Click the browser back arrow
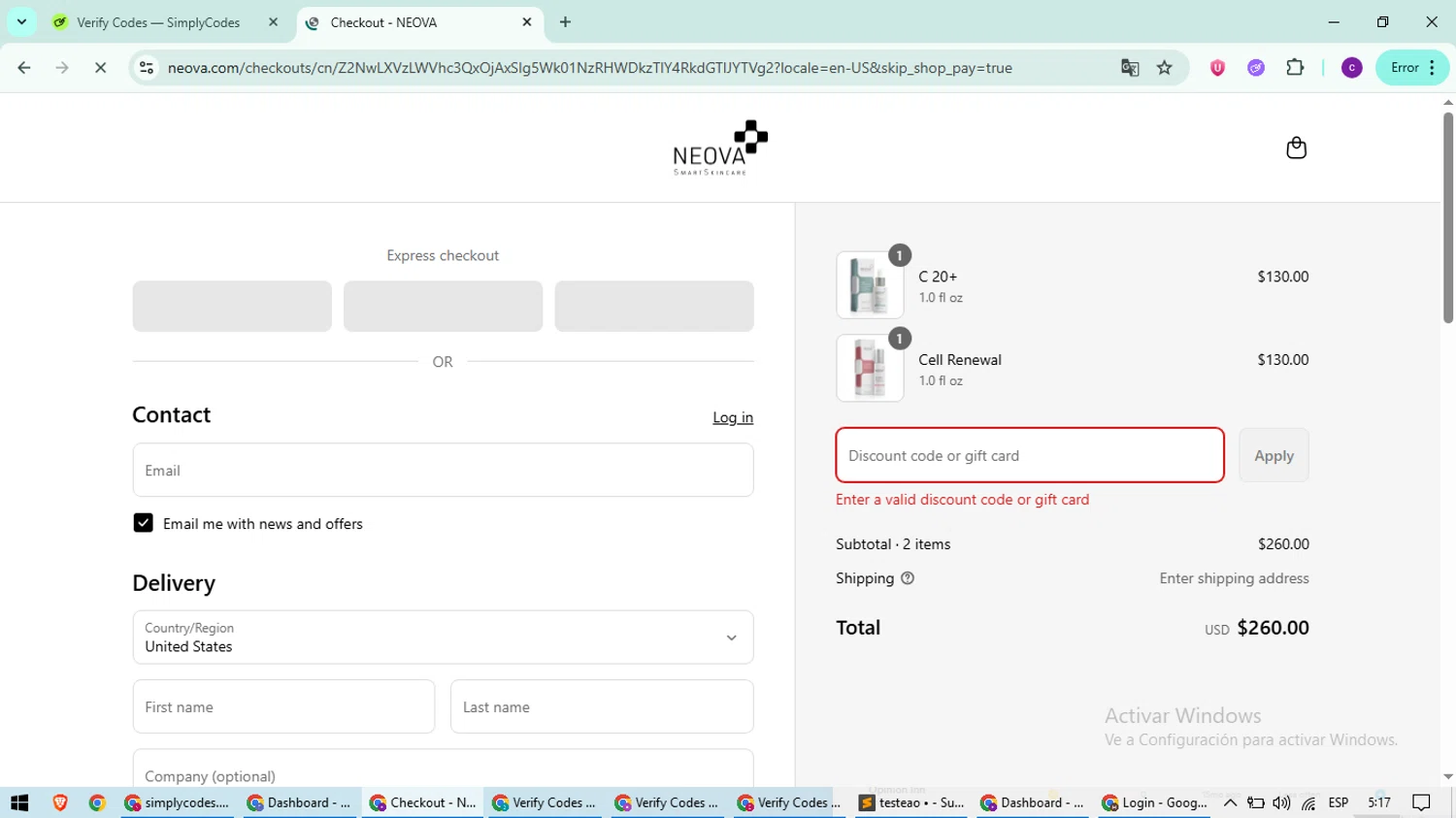1456x818 pixels. pos(24,68)
